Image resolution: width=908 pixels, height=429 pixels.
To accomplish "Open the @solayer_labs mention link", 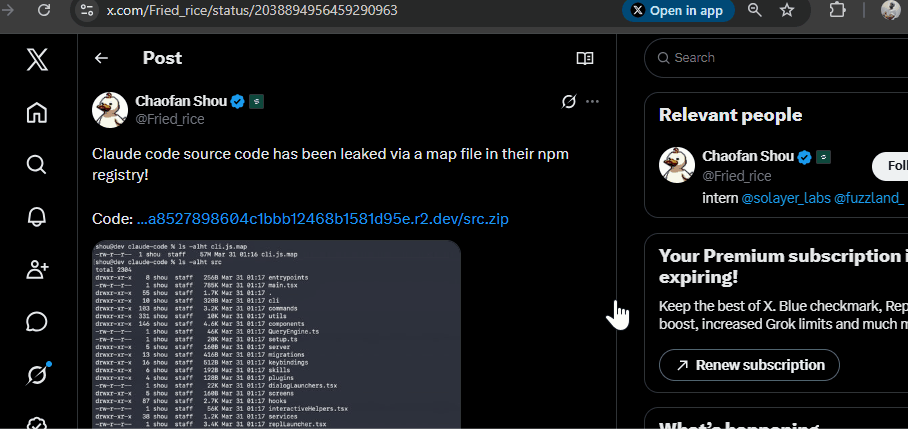I will 786,198.
